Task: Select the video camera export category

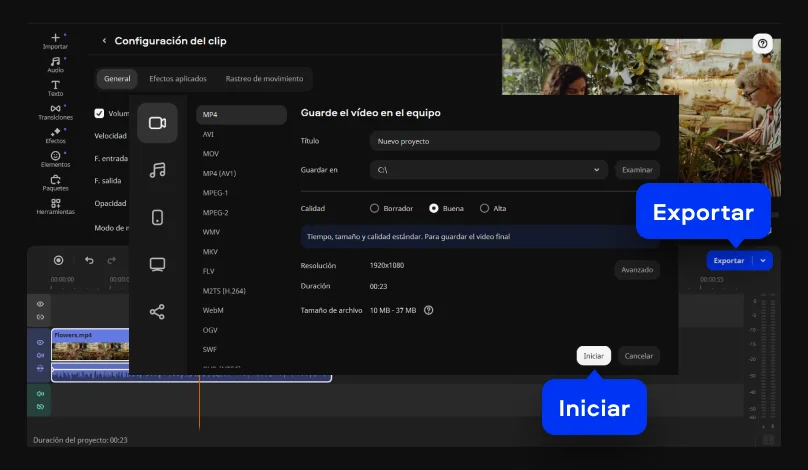Action: (157, 123)
